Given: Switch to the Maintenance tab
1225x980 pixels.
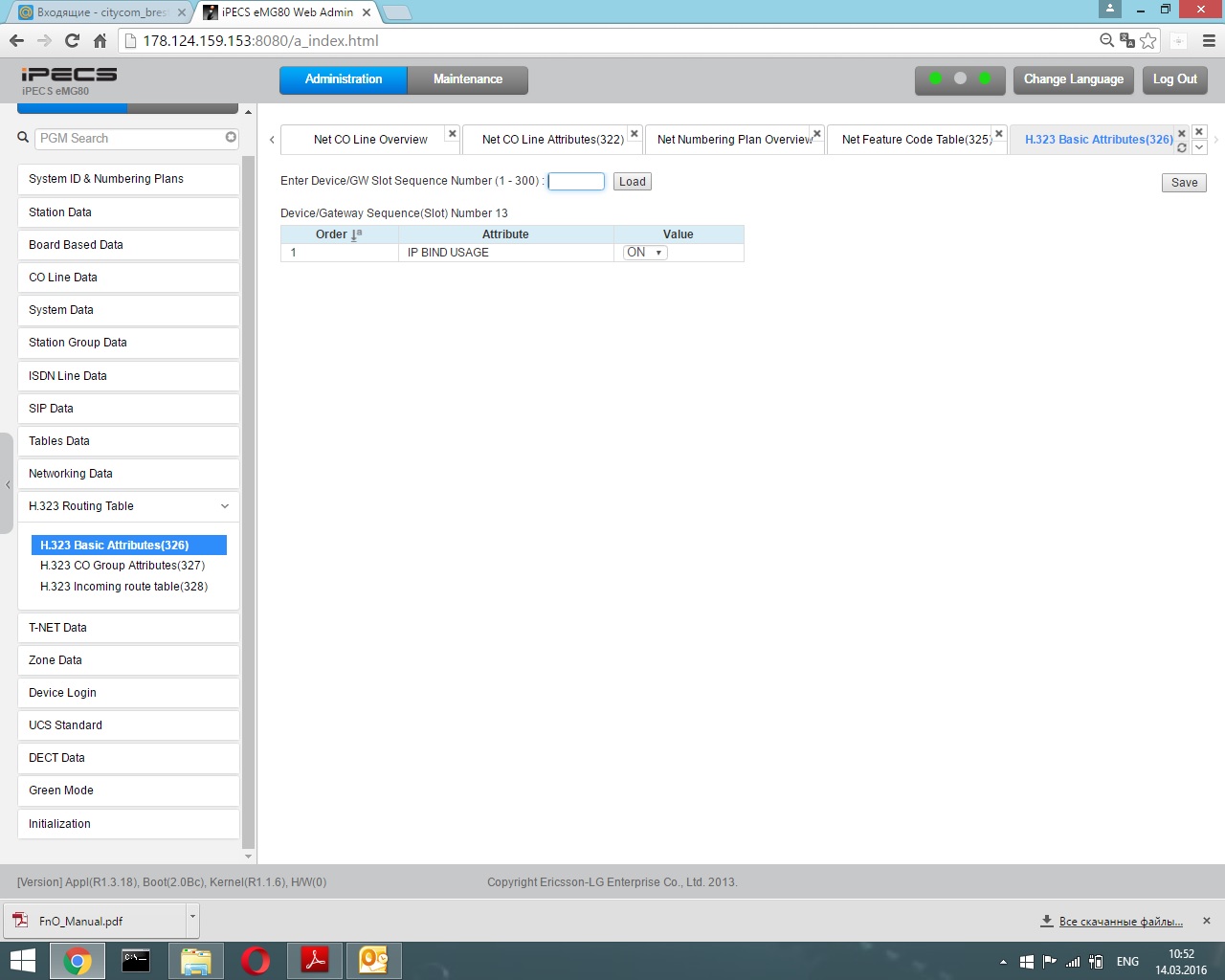Looking at the screenshot, I should pos(467,79).
